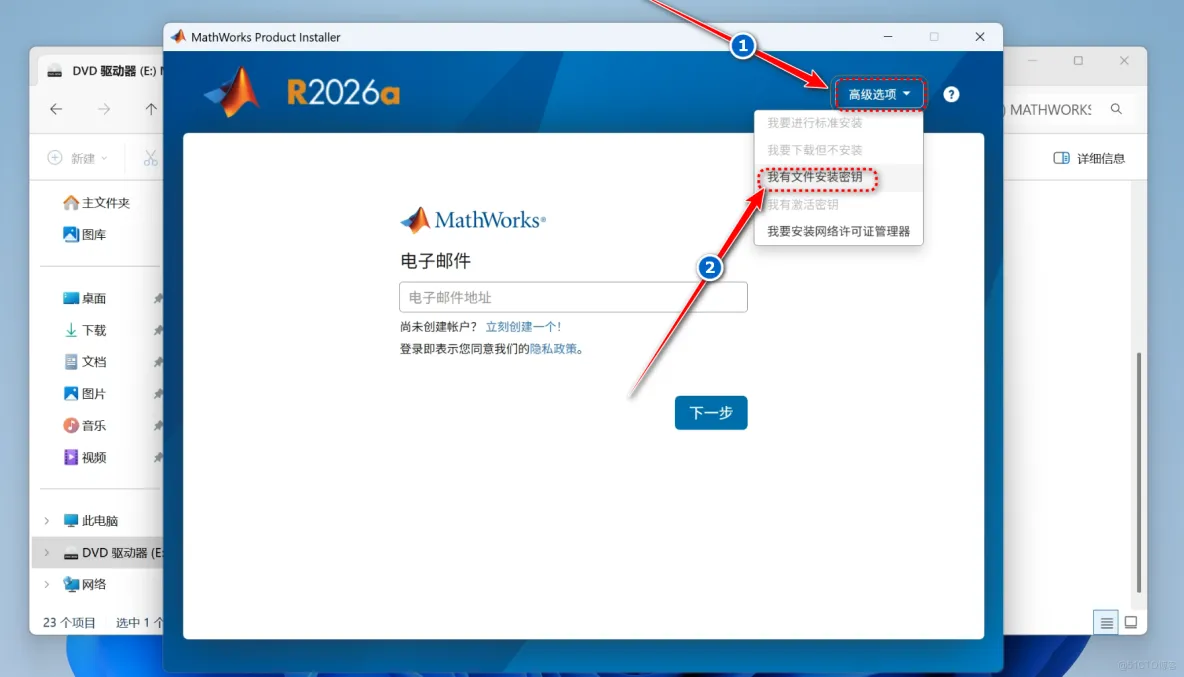Click the MathWorks logo in installer title bar
Image resolution: width=1184 pixels, height=677 pixels.
coord(178,37)
